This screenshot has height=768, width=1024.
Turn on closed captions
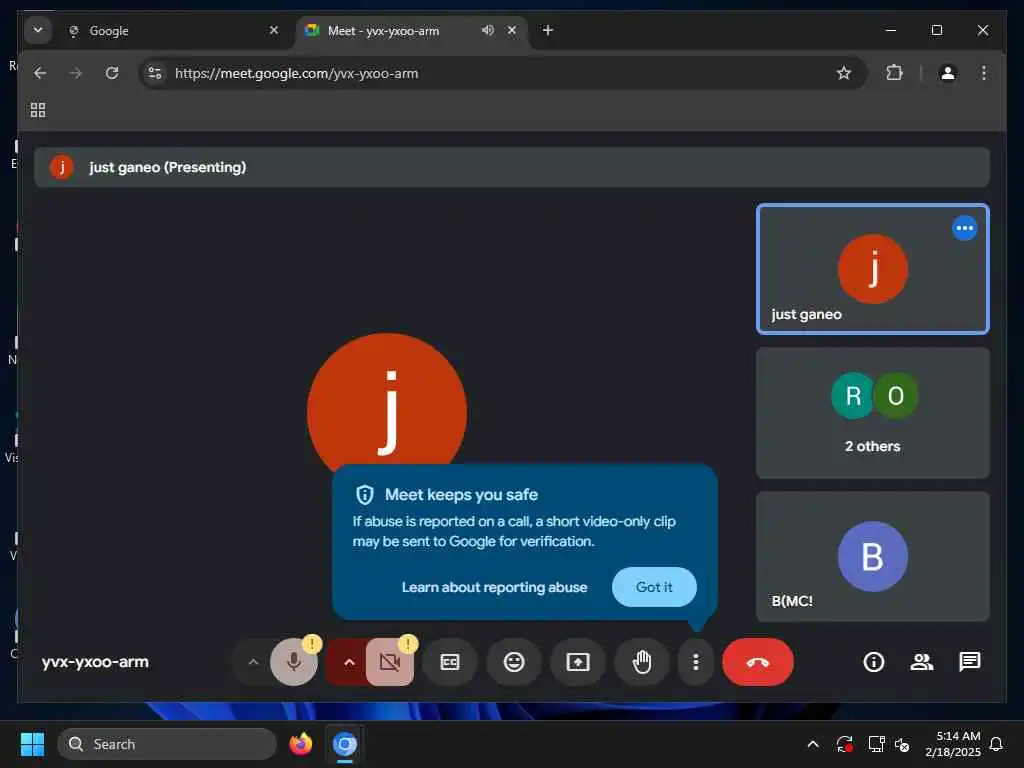[x=450, y=662]
